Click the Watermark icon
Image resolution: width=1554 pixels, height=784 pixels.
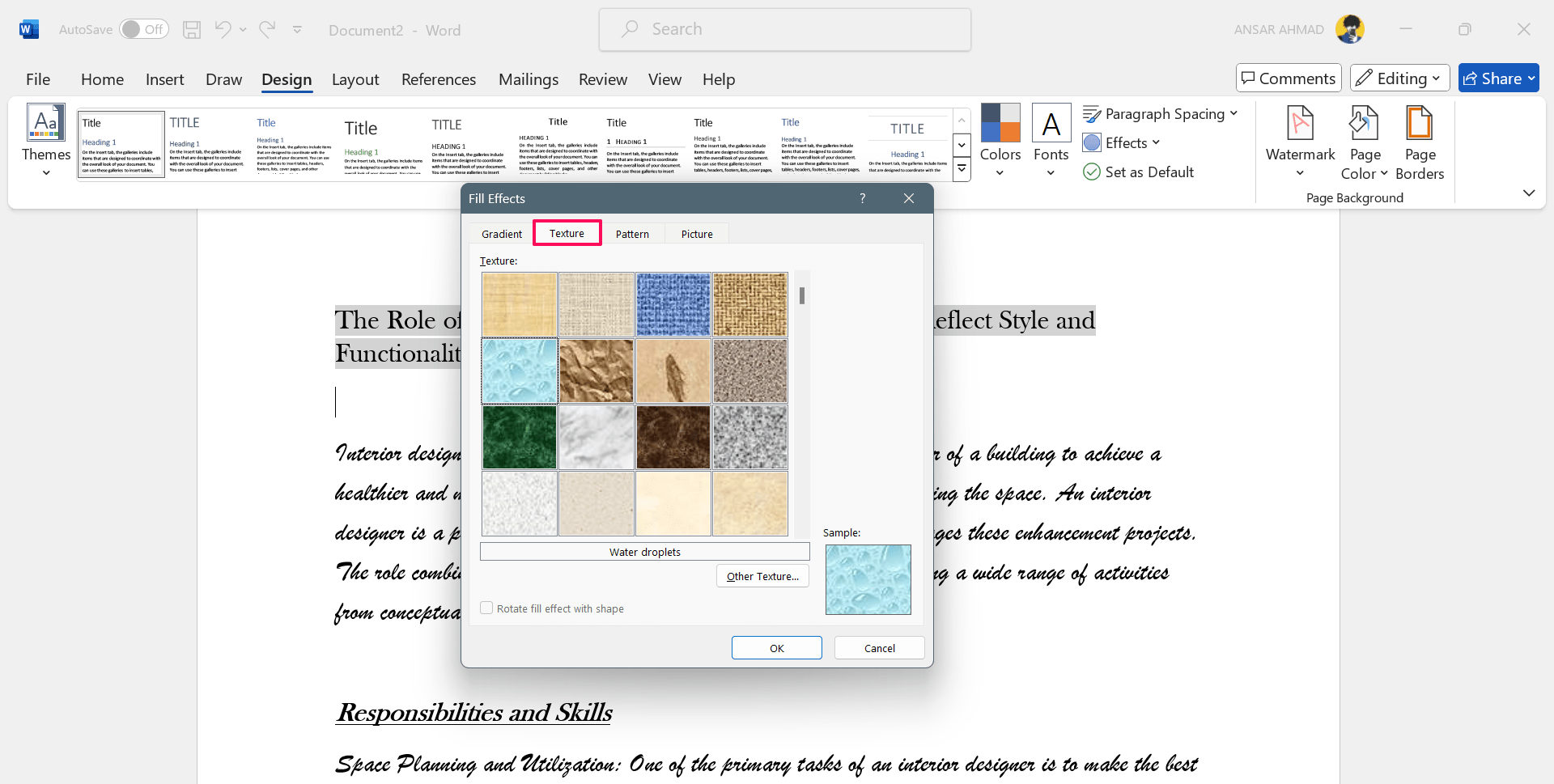click(1300, 124)
